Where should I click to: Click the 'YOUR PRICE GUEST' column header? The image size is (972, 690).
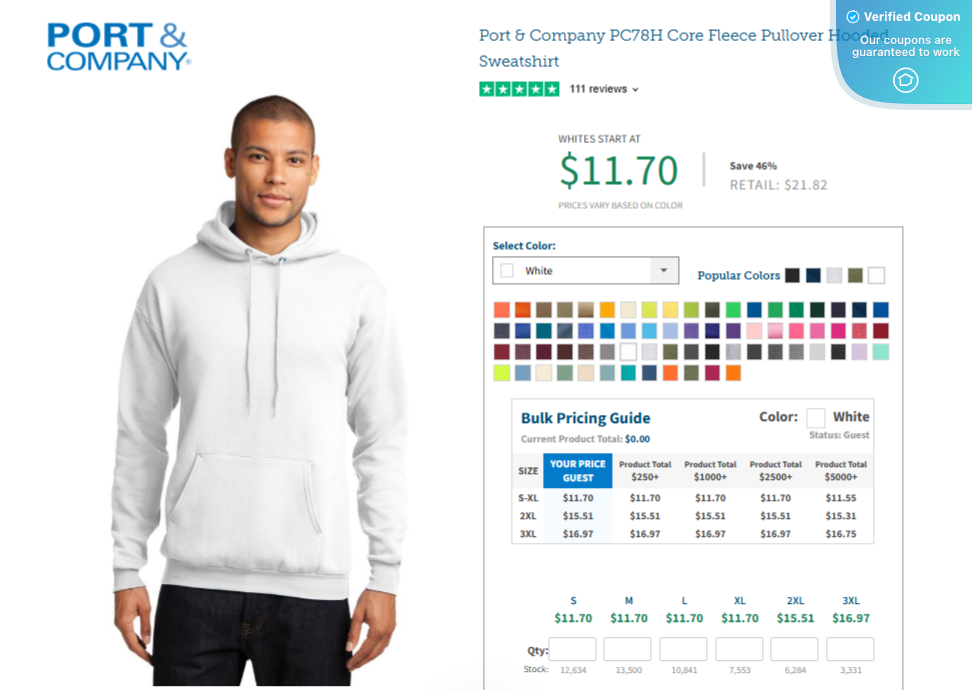click(577, 470)
